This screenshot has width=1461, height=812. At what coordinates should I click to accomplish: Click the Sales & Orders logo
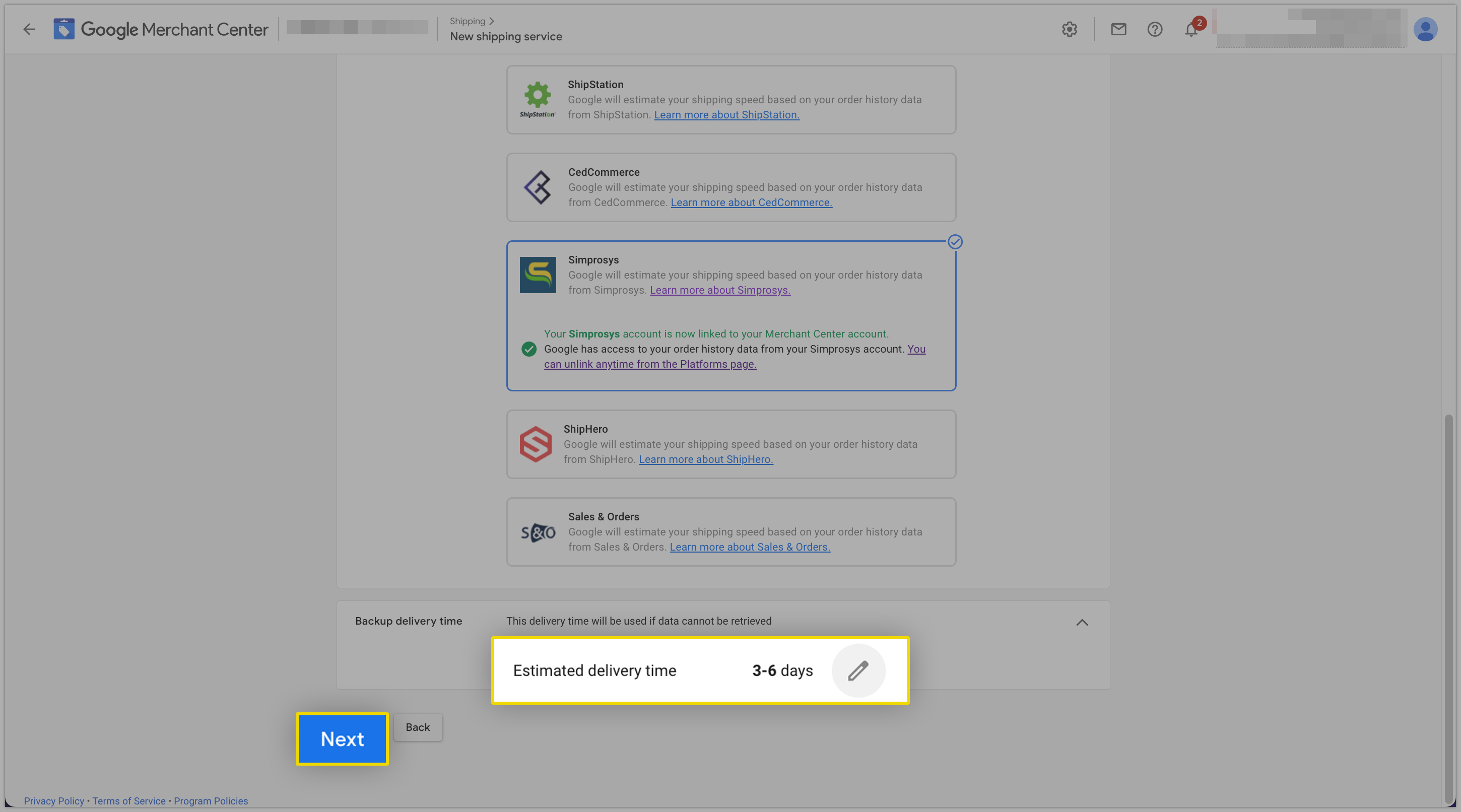coord(538,532)
